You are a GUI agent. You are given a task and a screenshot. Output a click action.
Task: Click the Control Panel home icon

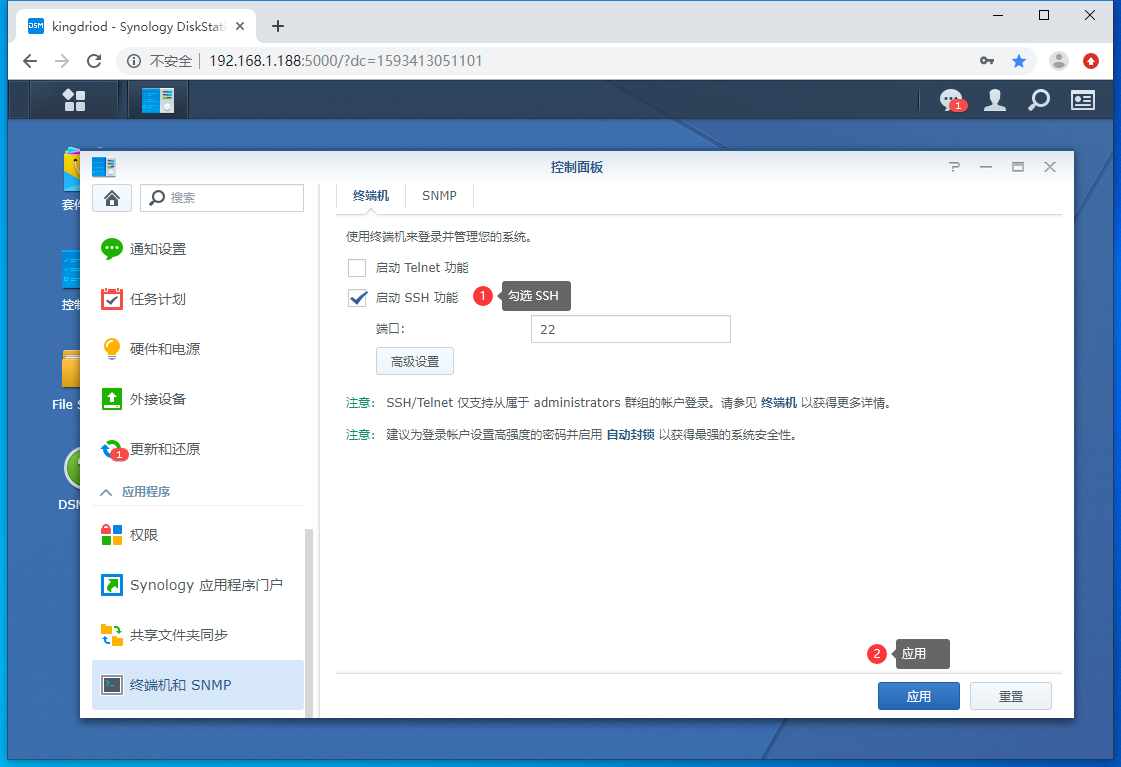[x=111, y=197]
